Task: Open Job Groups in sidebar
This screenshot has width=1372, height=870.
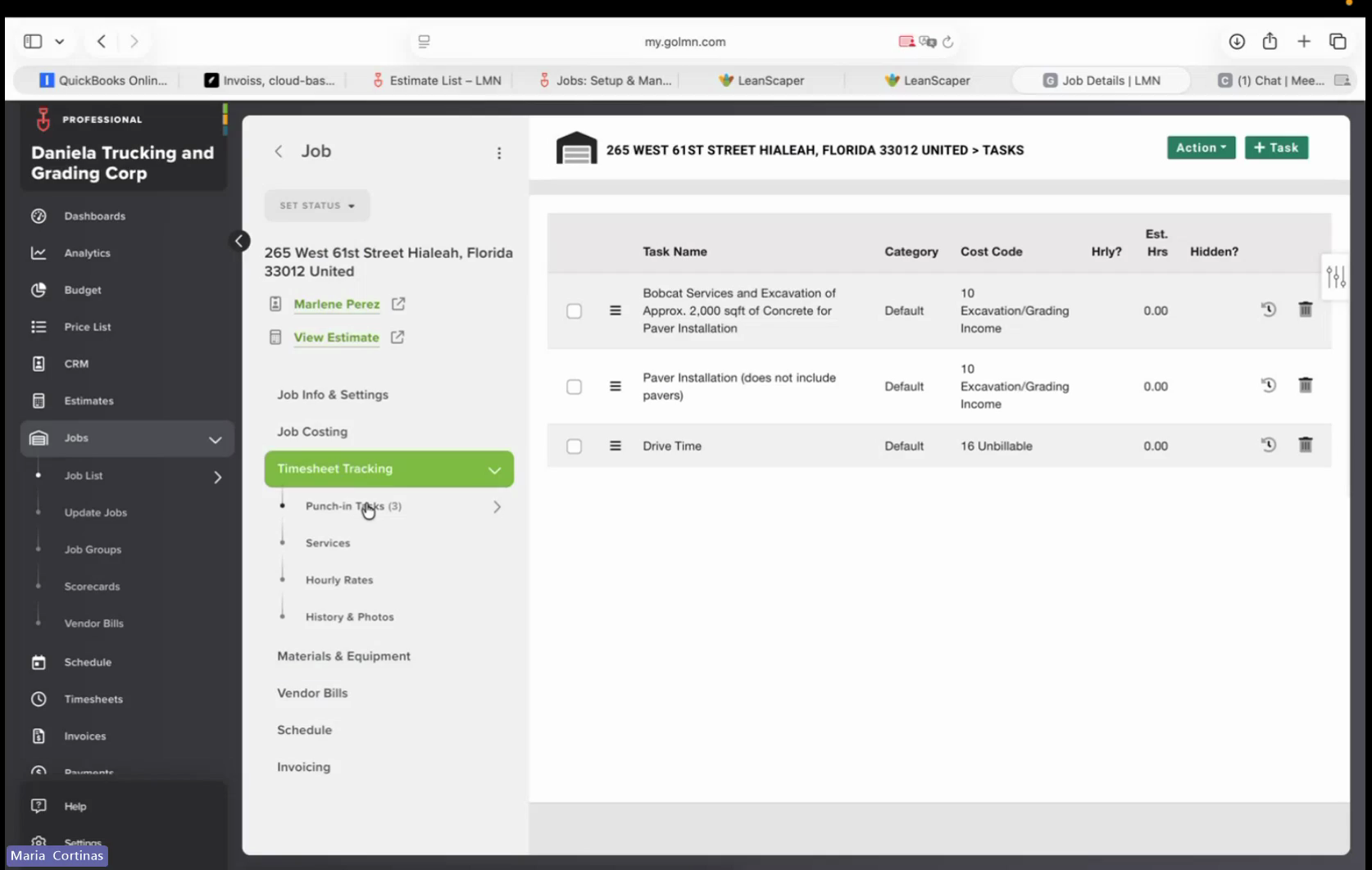Action: coord(93,550)
